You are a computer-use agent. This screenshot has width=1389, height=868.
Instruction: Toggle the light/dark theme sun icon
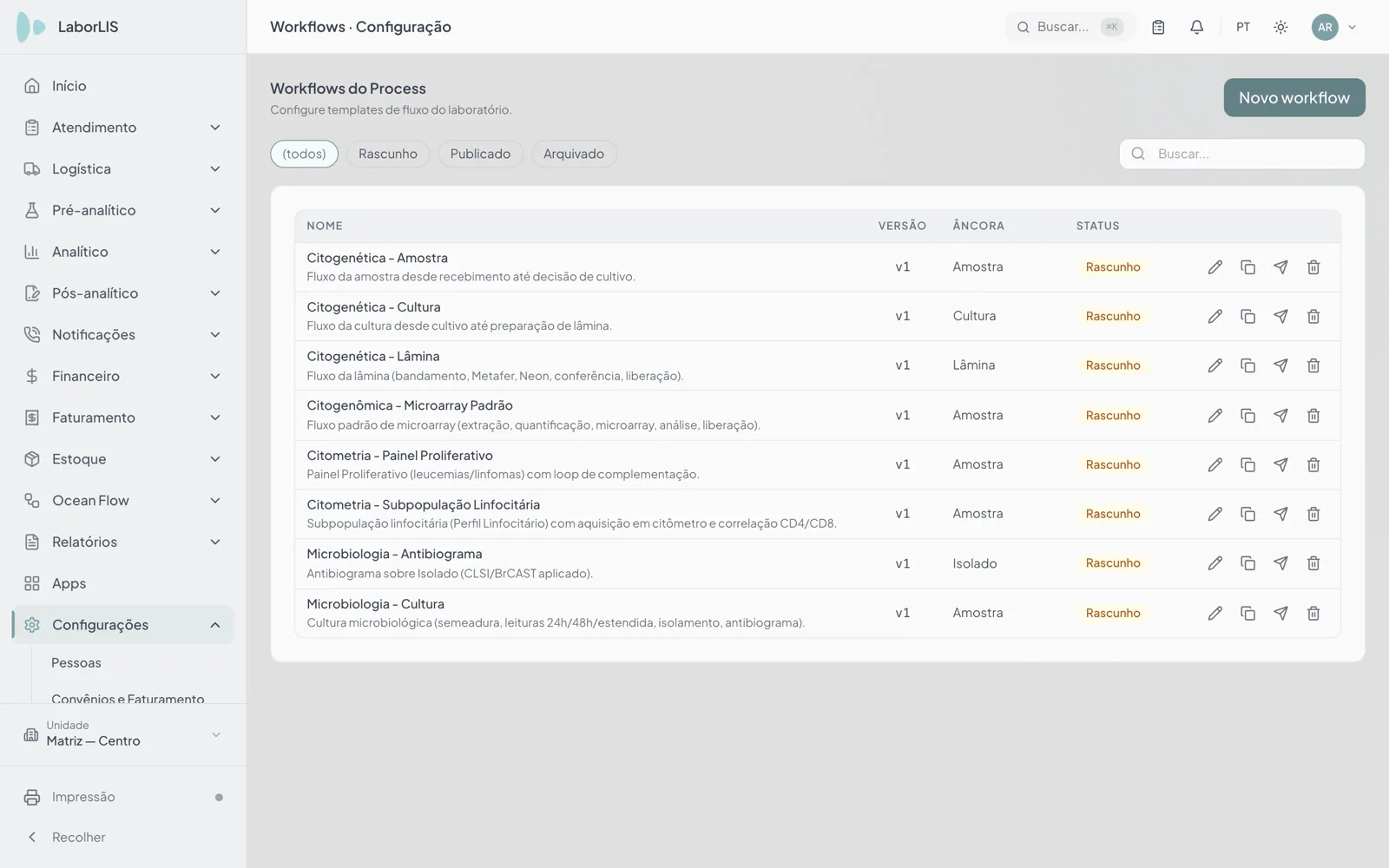(1280, 27)
